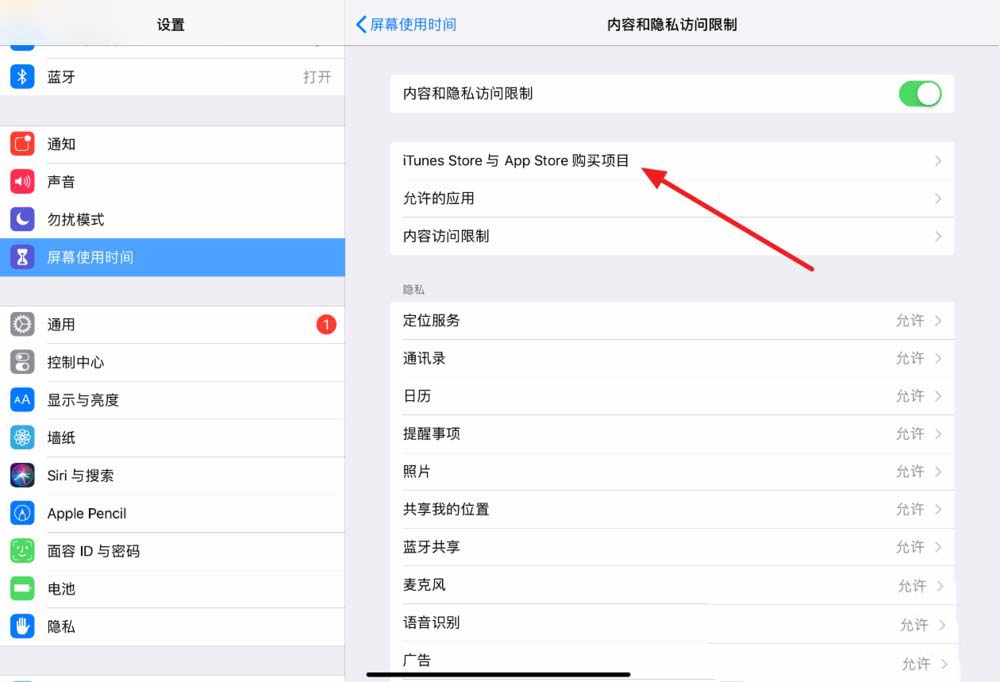Open the Face ID & Passcode icon
This screenshot has height=682, width=1000.
pyautogui.click(x=22, y=551)
